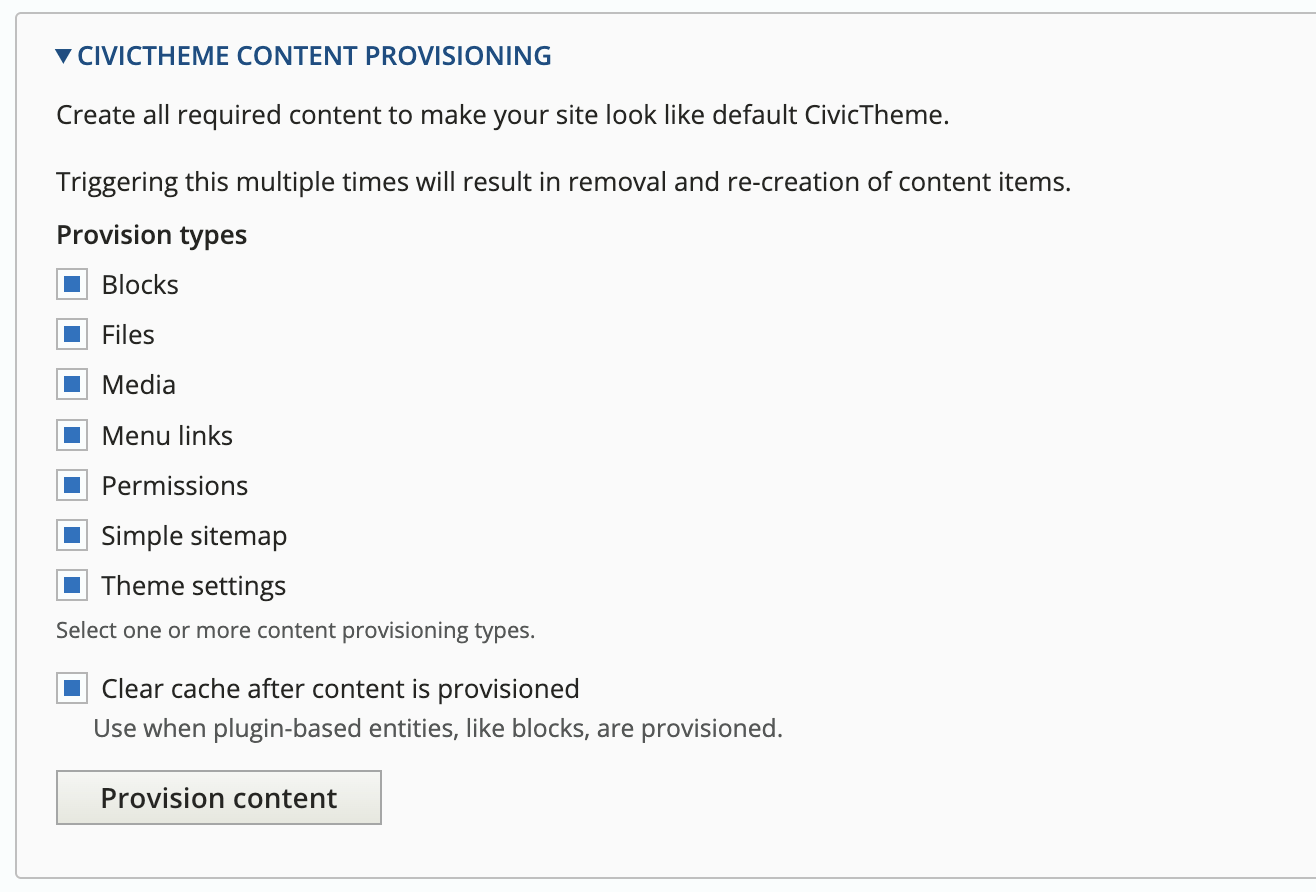The width and height of the screenshot is (1316, 892).
Task: Disable the Permissions checkbox square
Action: (72, 486)
